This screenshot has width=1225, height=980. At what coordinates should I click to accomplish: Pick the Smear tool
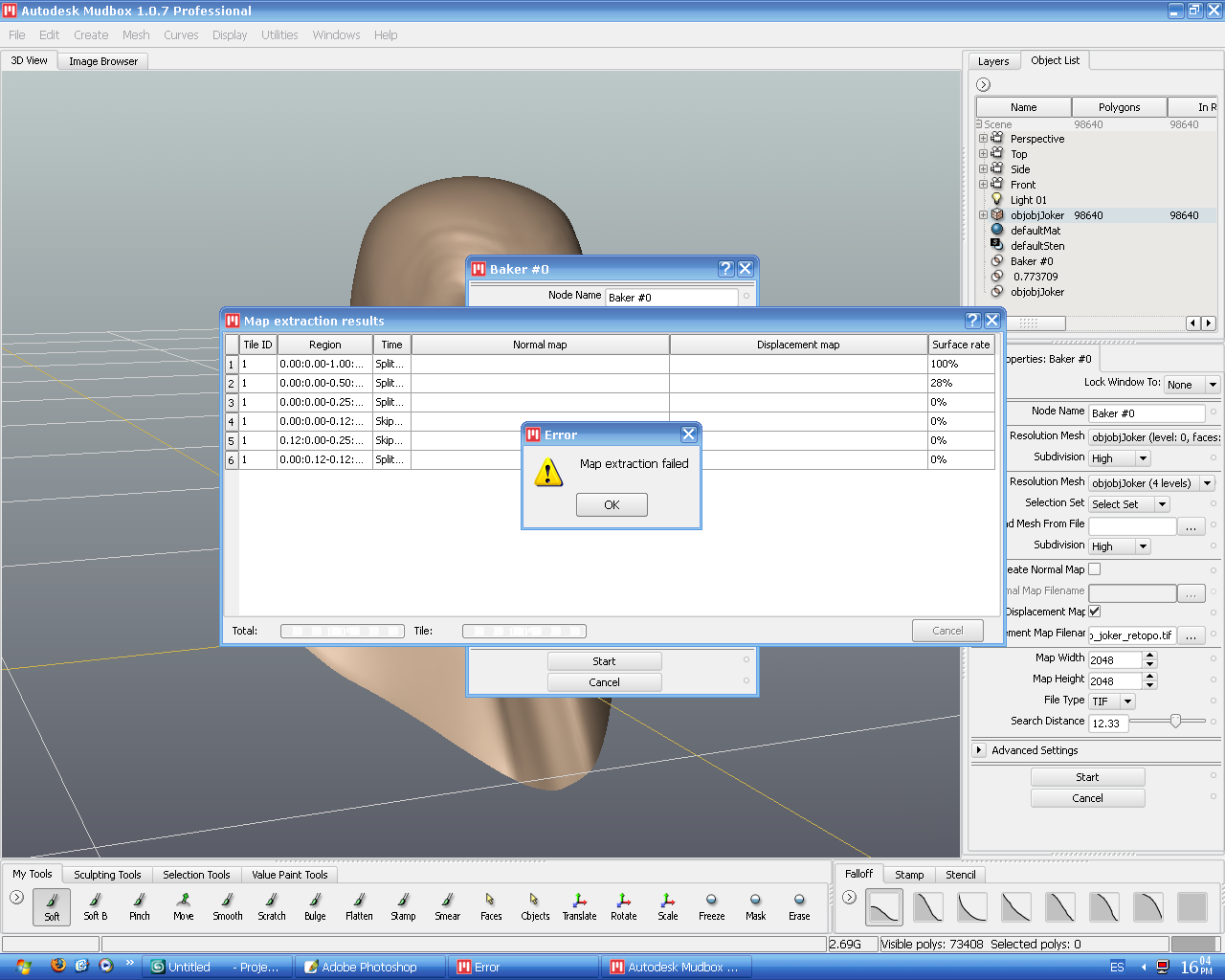(448, 905)
